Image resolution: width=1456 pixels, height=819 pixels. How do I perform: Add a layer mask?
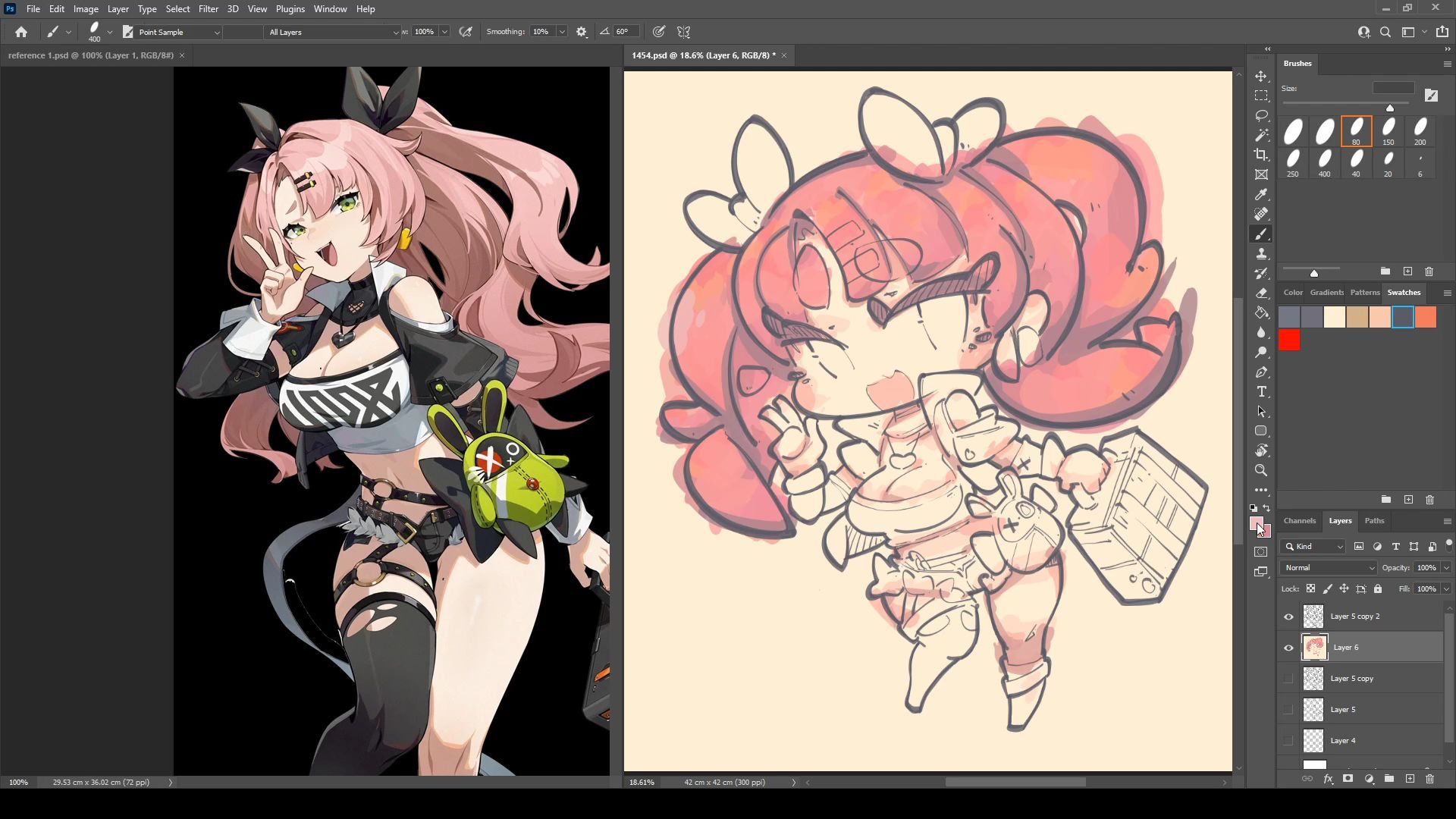[1348, 779]
